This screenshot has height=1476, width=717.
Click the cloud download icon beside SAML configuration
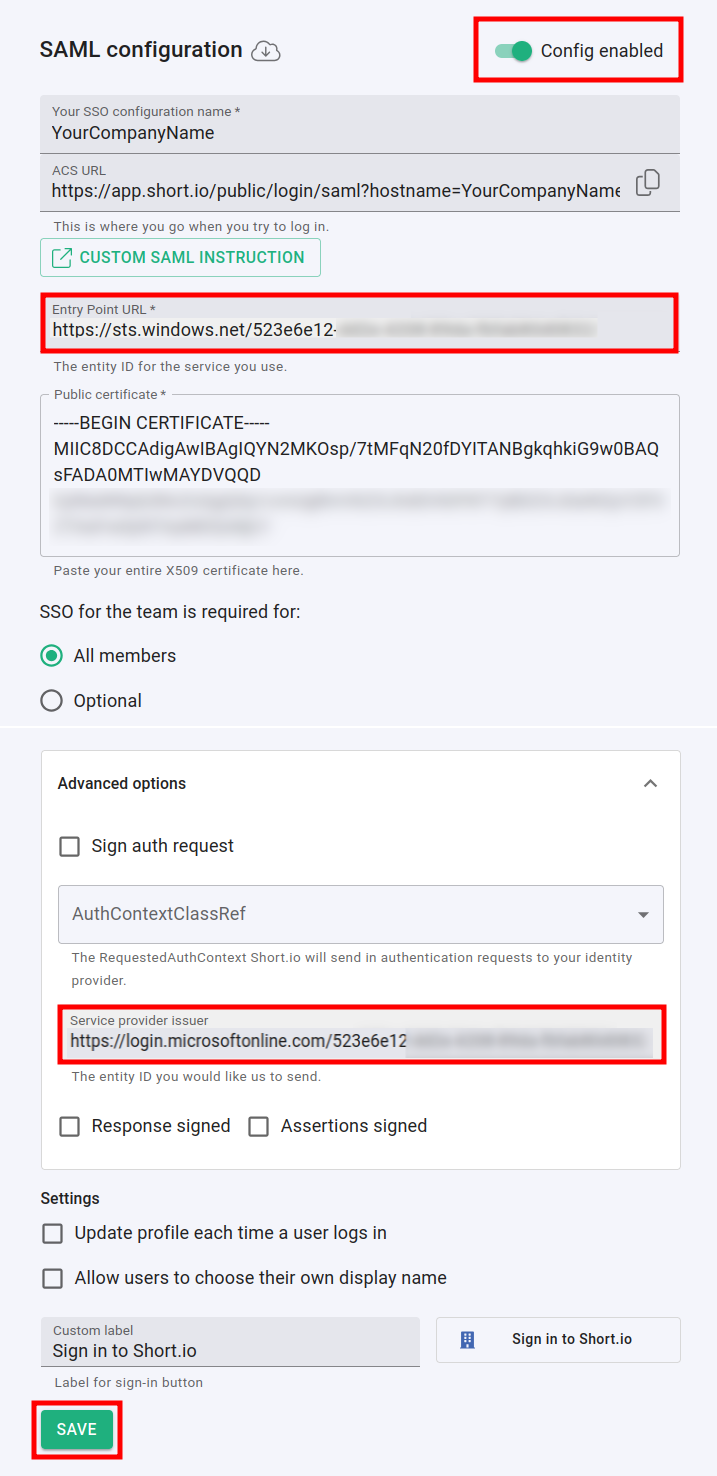(265, 50)
